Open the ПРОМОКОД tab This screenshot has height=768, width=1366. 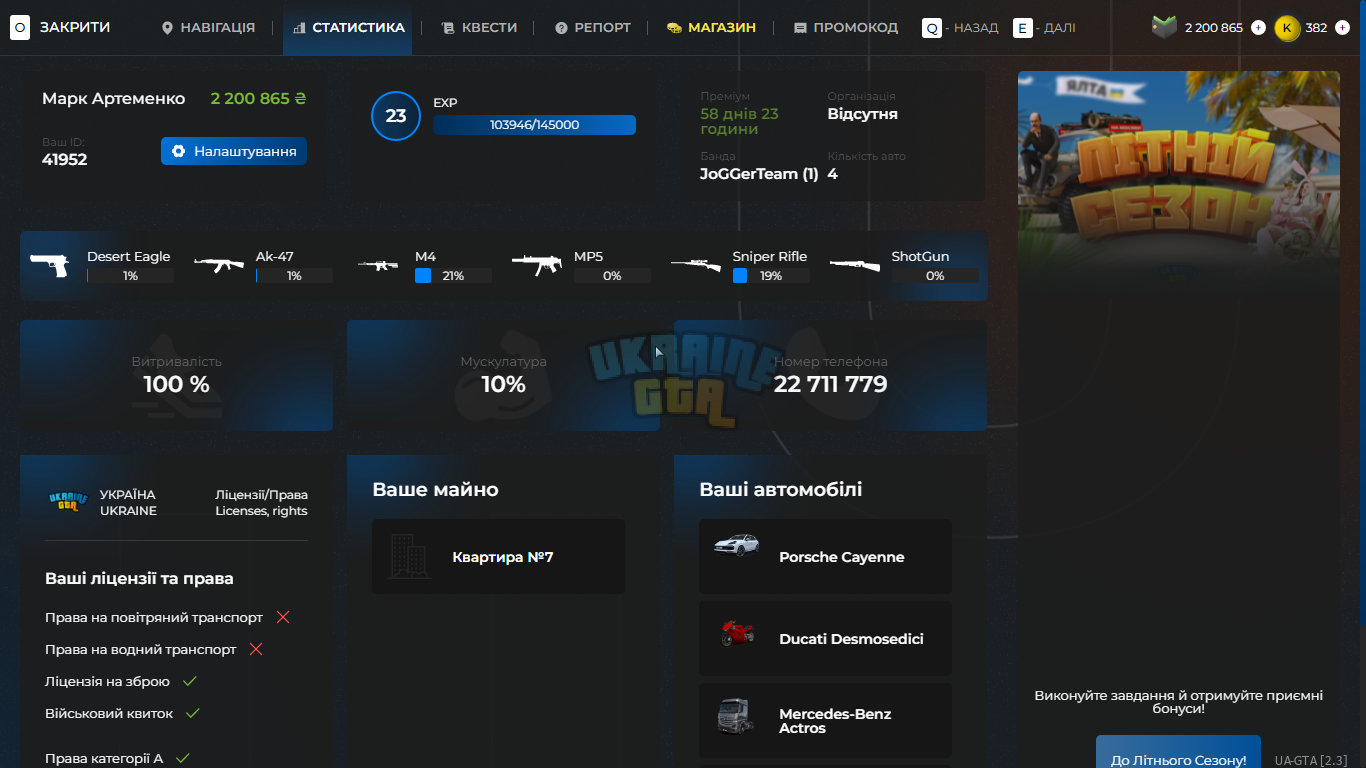click(x=846, y=28)
